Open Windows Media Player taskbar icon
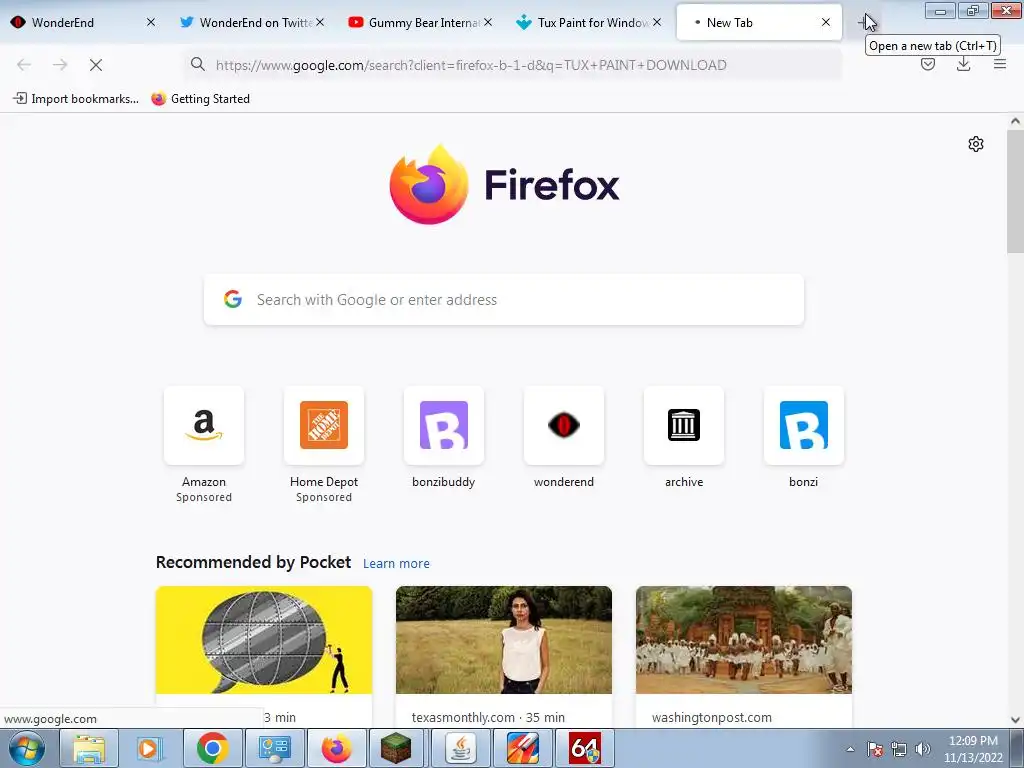This screenshot has width=1024, height=768. coord(149,748)
